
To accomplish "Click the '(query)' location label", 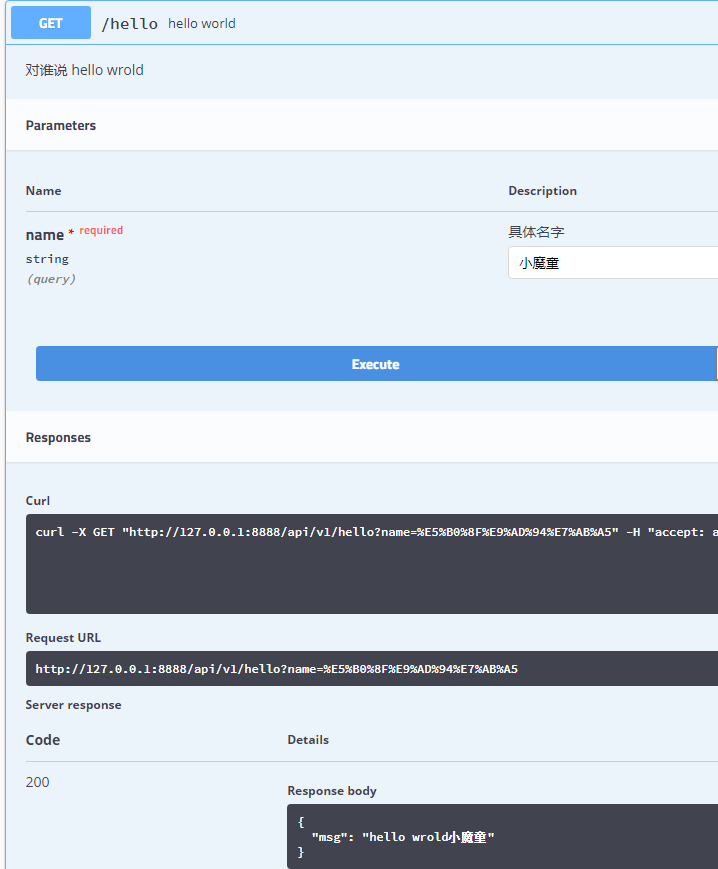I will click(51, 279).
